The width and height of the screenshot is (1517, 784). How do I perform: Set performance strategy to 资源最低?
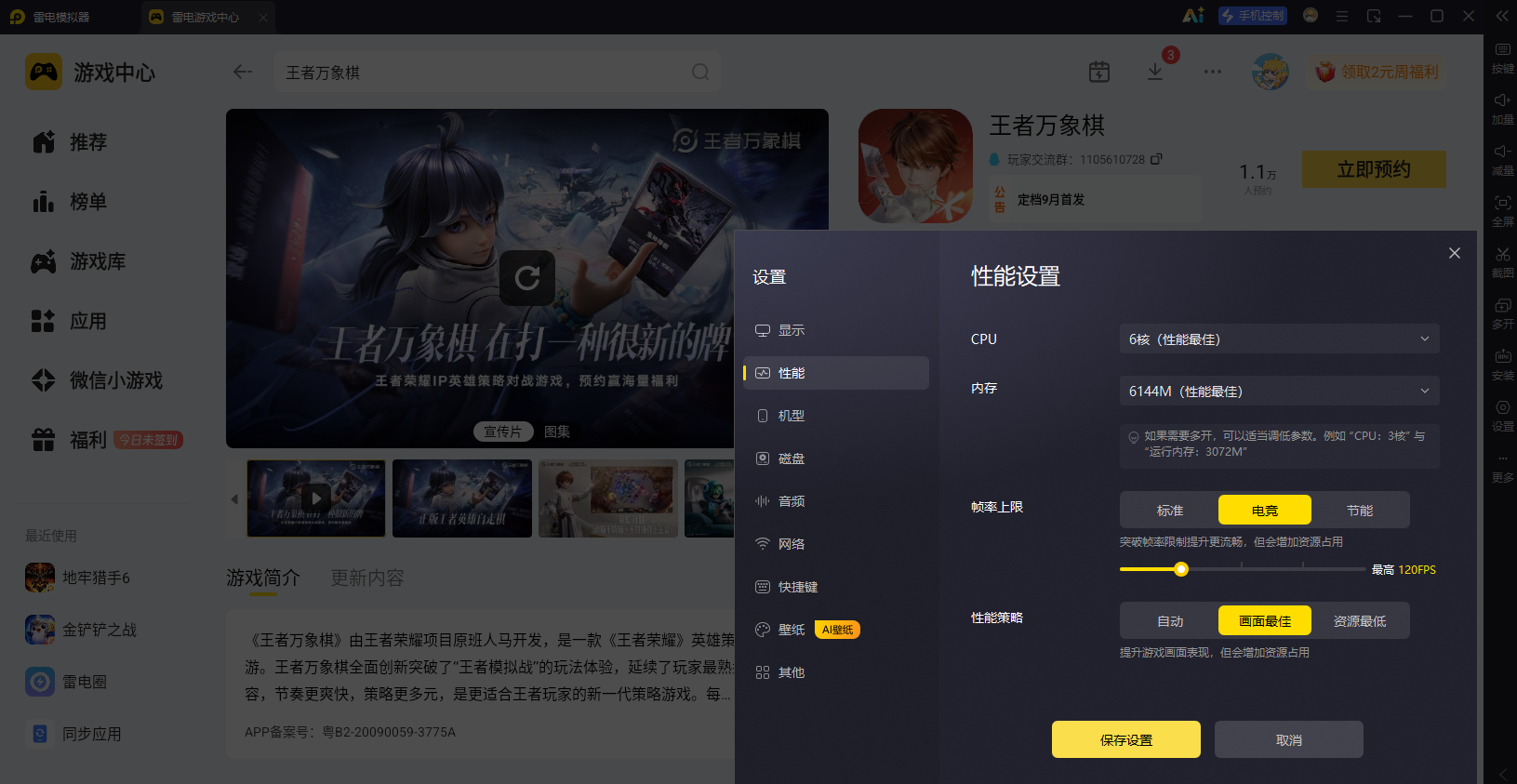1360,620
